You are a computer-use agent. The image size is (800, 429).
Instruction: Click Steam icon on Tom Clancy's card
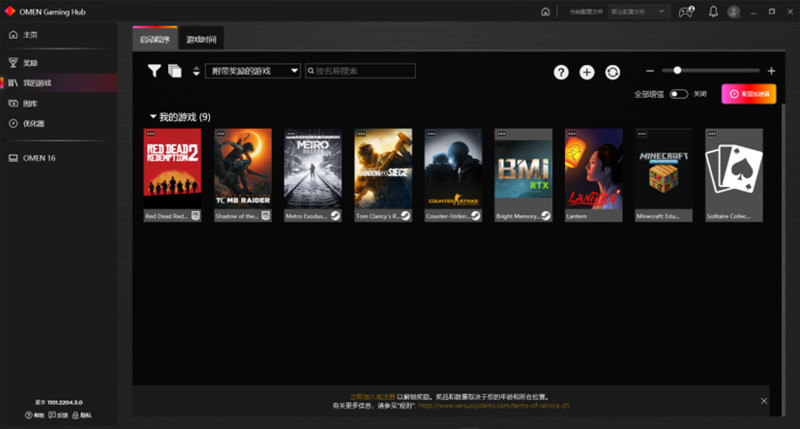click(x=406, y=216)
